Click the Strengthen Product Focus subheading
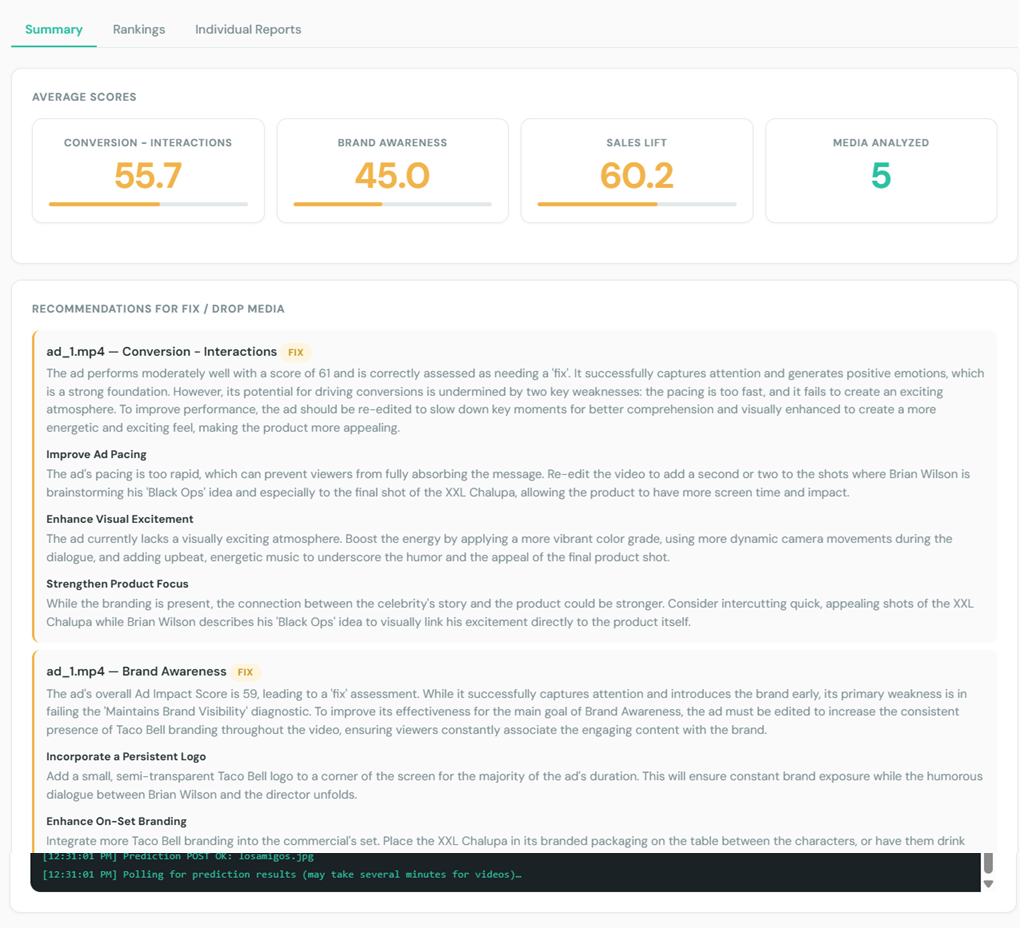 117,584
